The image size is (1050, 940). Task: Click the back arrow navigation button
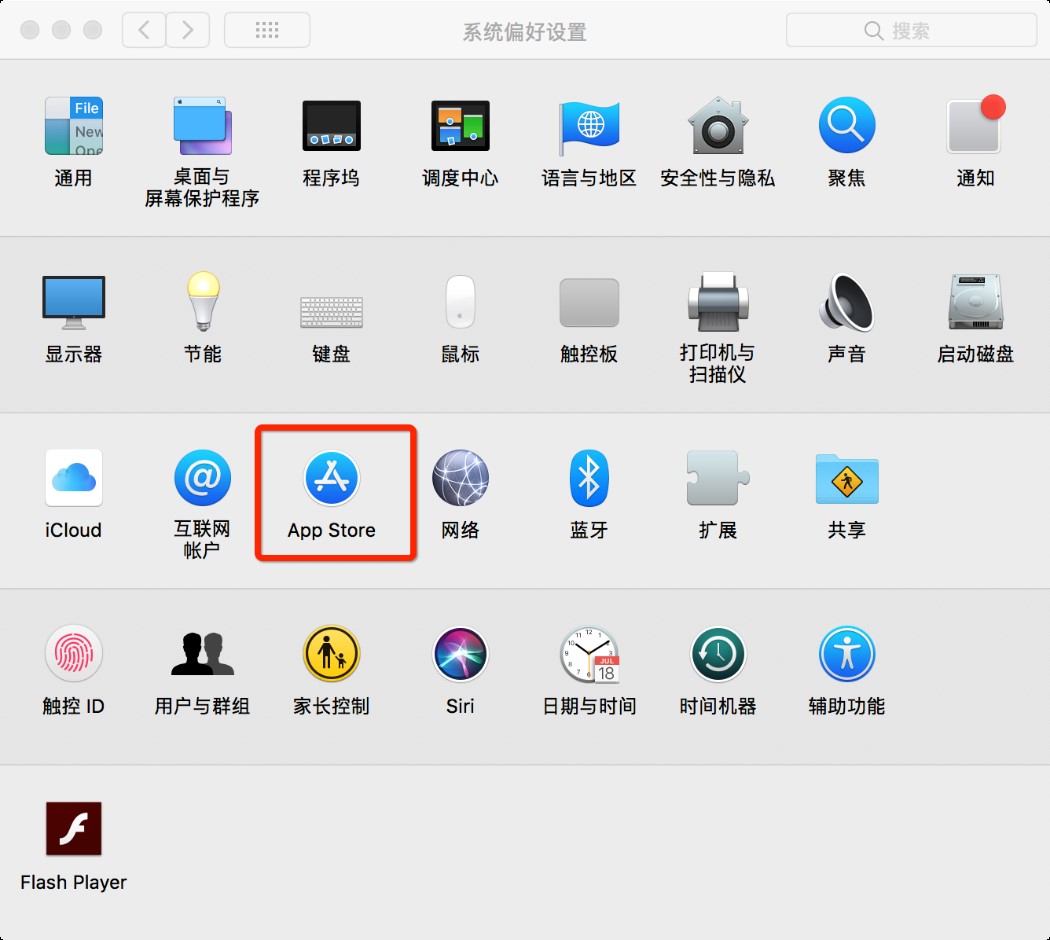point(144,30)
